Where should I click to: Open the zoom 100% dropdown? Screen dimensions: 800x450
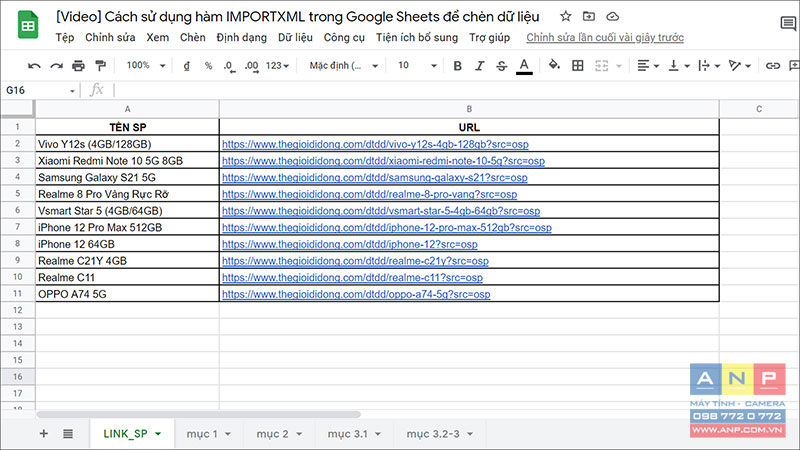[x=146, y=65]
